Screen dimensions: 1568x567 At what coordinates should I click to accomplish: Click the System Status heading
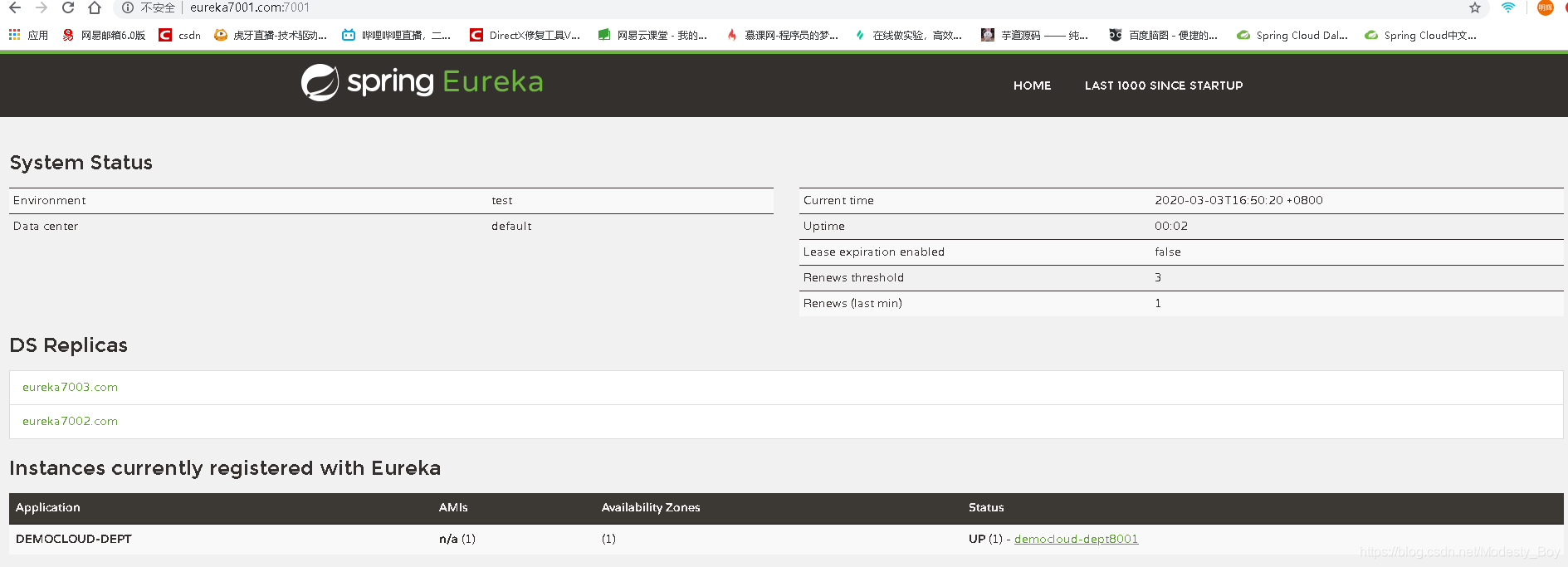(81, 163)
